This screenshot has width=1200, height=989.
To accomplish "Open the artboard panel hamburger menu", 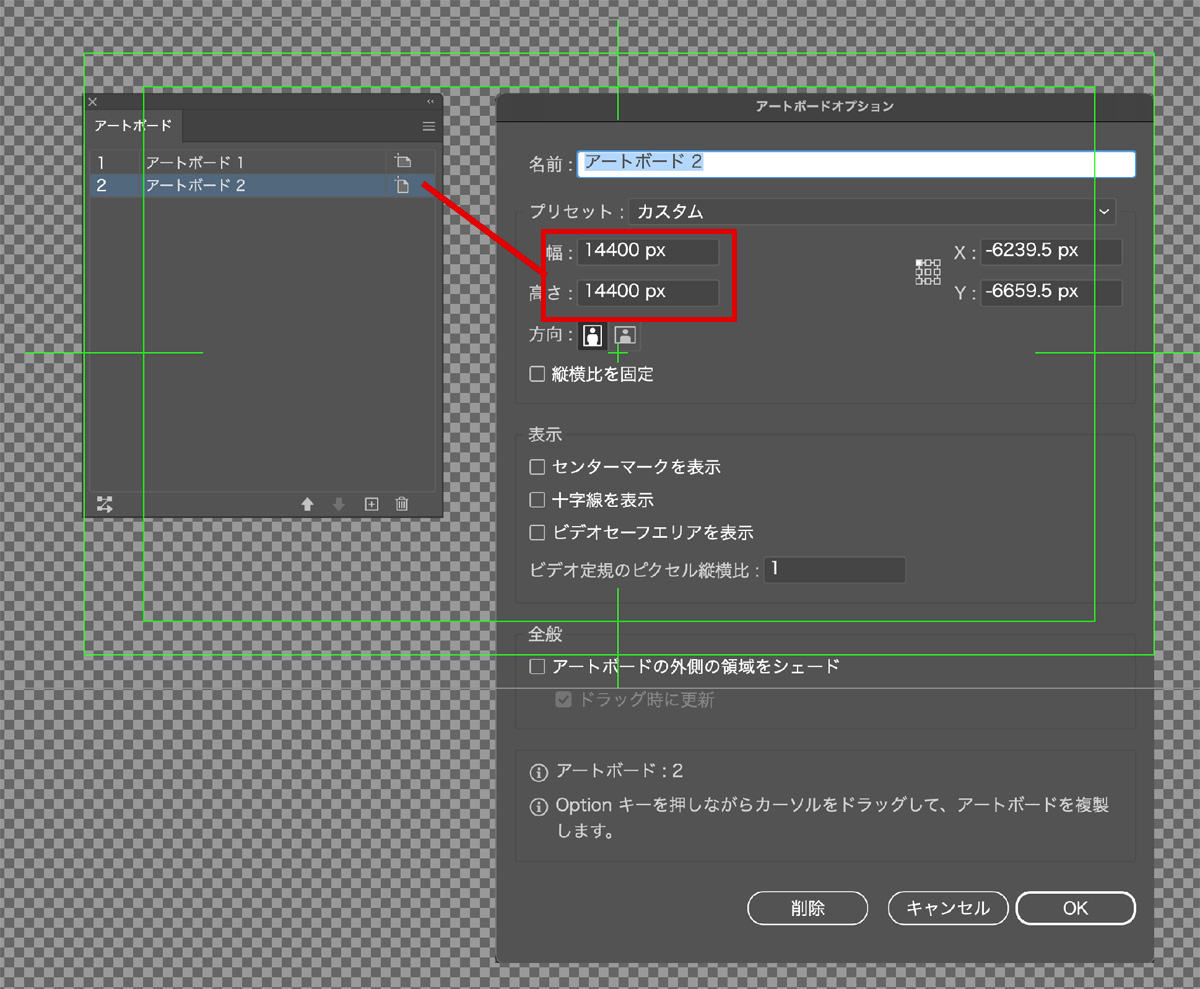I will [428, 127].
